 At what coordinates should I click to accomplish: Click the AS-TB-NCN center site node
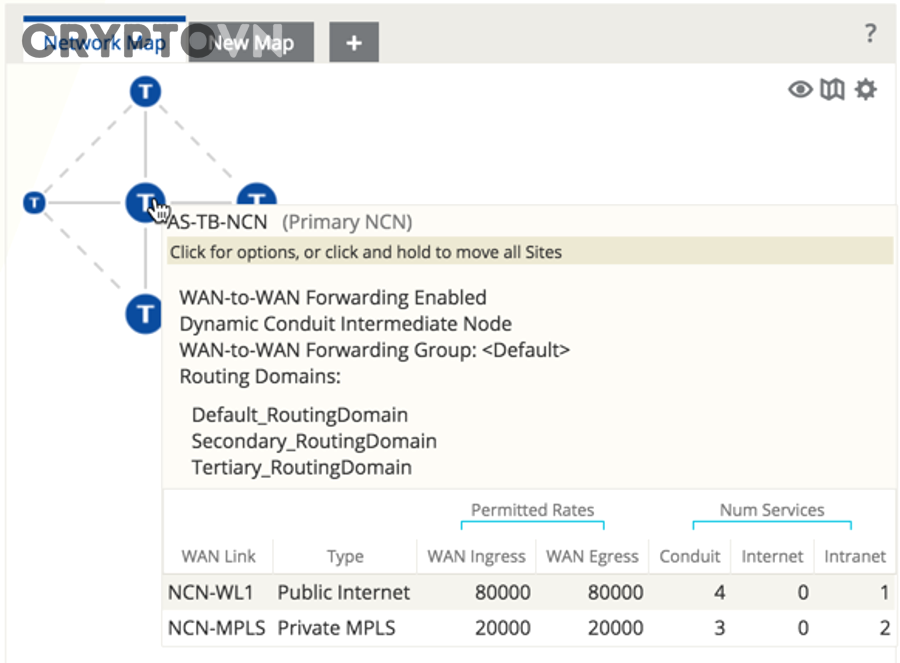pyautogui.click(x=145, y=202)
